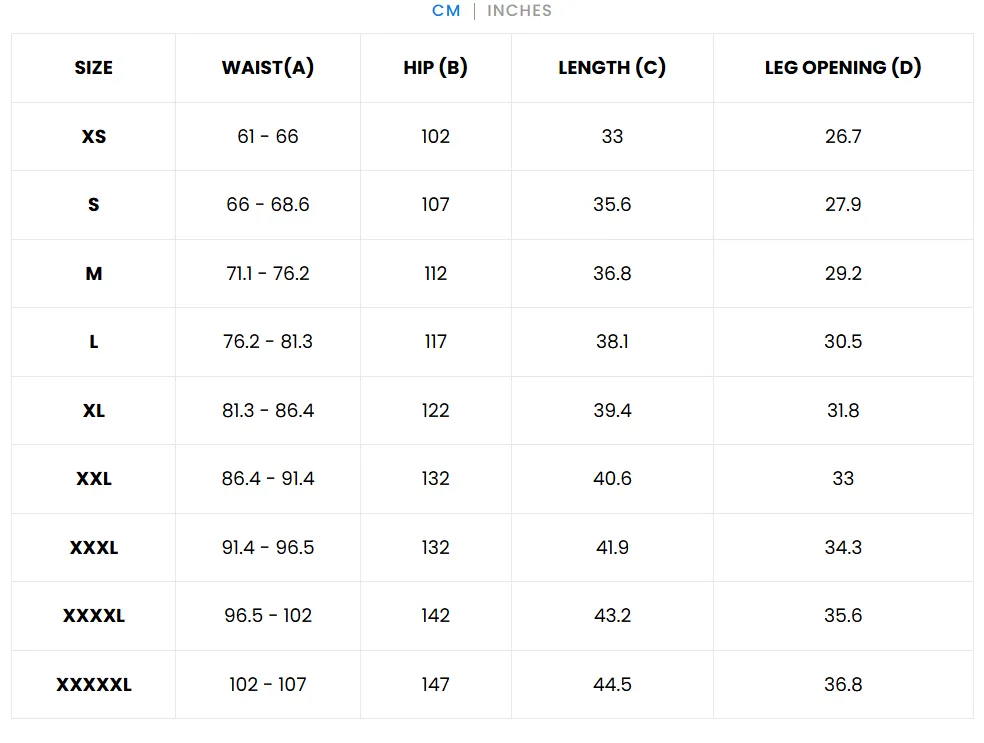
Task: Click length value 41.9 for XXXL
Action: (x=612, y=548)
